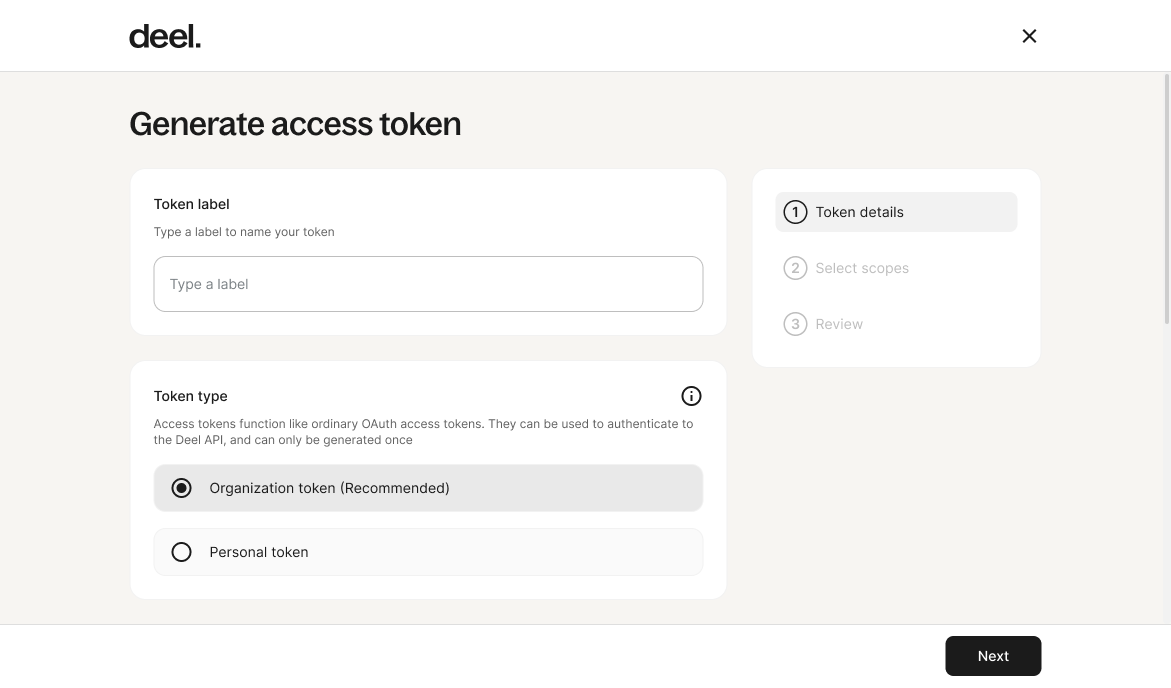The height and width of the screenshot is (688, 1171).
Task: Click the Token type info icon
Action: tap(691, 396)
